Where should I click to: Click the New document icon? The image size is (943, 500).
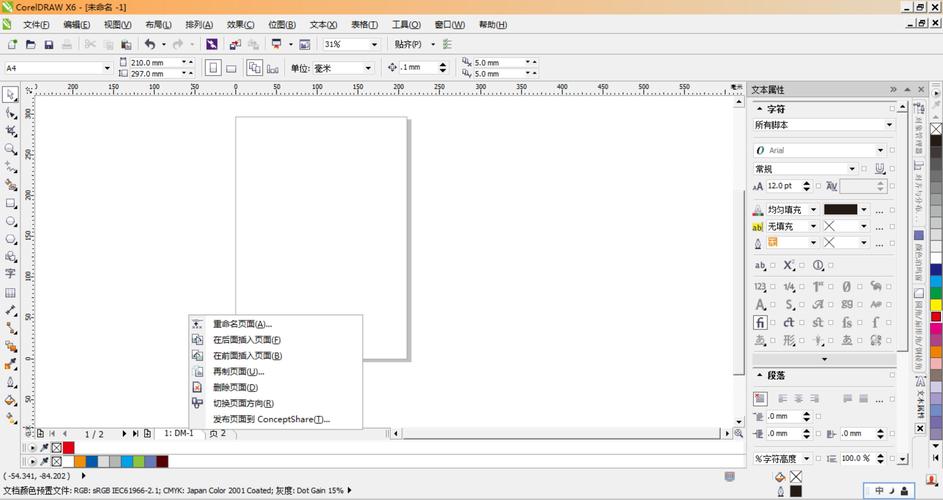coord(12,45)
